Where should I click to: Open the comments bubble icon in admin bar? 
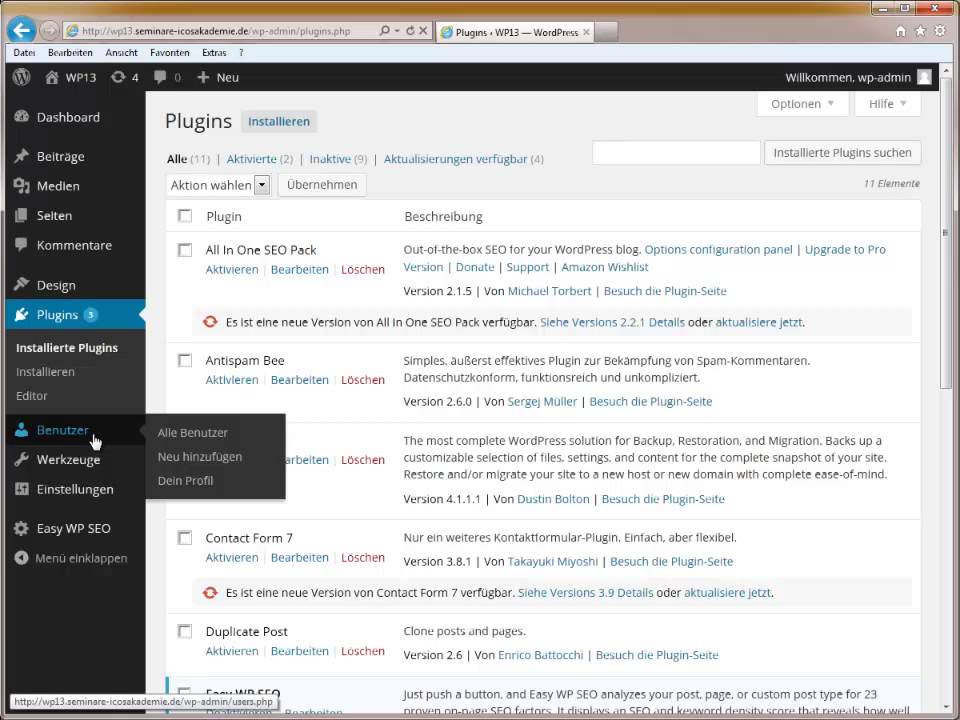tap(160, 77)
